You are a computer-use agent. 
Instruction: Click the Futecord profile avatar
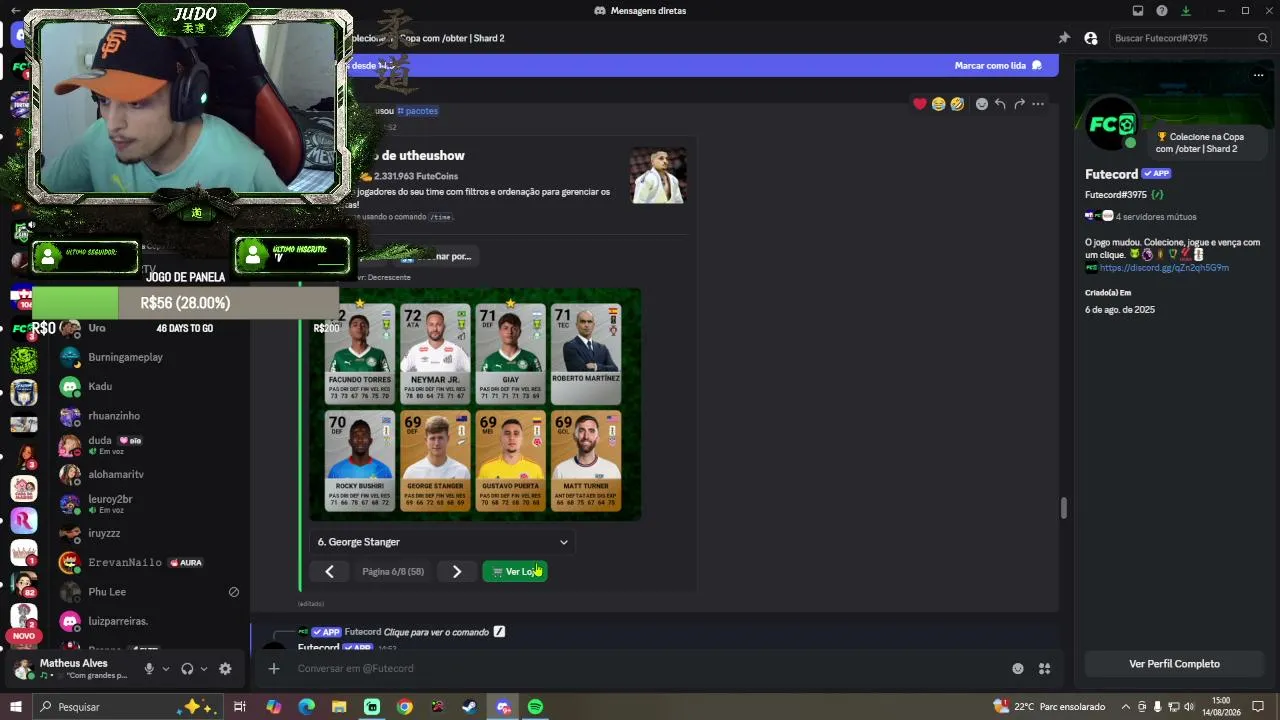[x=1112, y=124]
